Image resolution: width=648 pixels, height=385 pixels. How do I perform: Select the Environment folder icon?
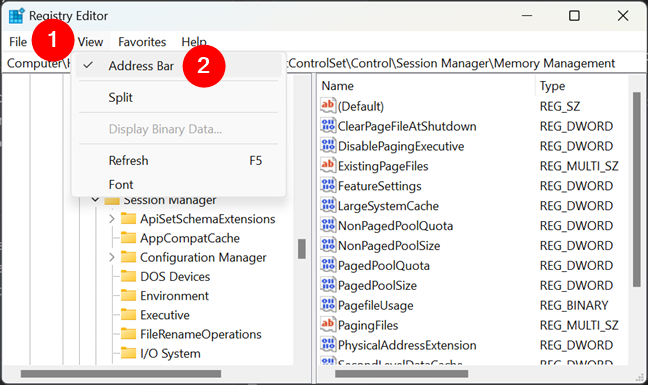[129, 295]
